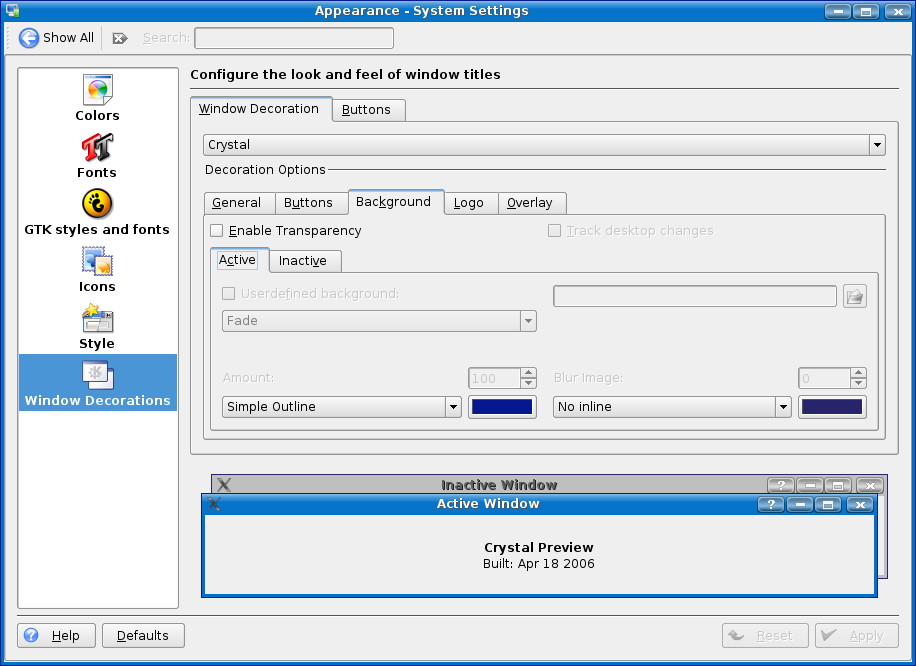Switch to the Logo tab

tap(469, 203)
